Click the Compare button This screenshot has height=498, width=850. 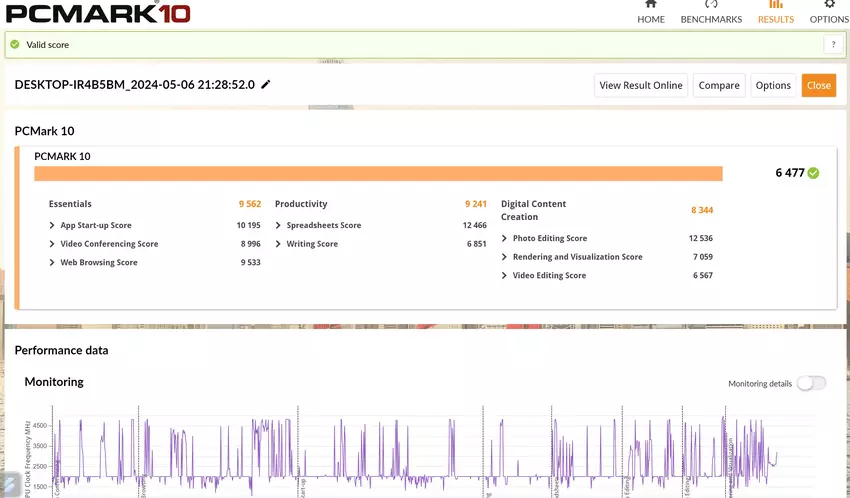tap(719, 85)
